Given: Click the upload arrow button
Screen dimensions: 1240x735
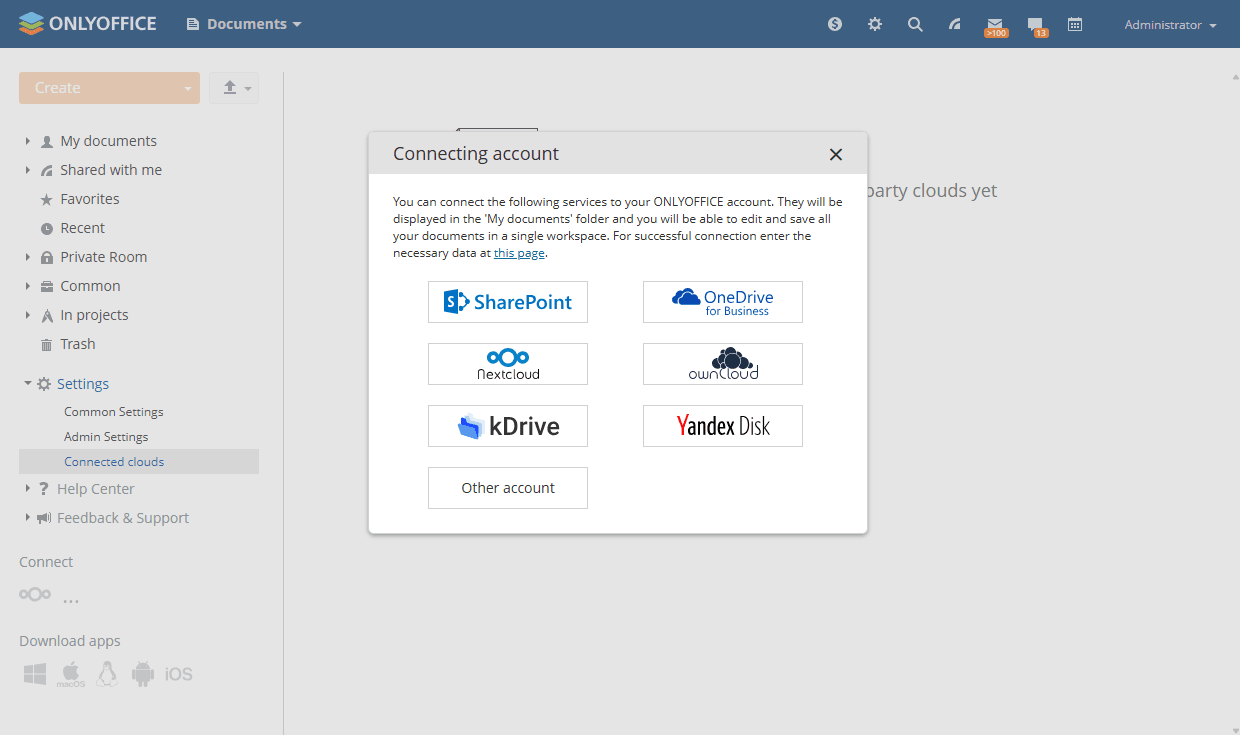Looking at the screenshot, I should pos(234,88).
